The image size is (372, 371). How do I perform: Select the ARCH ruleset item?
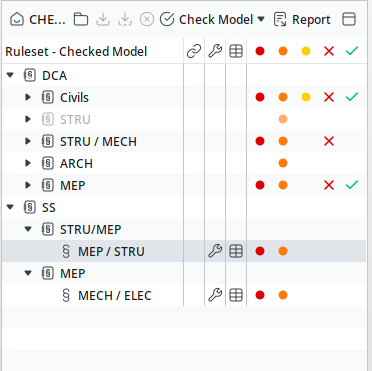click(x=76, y=163)
